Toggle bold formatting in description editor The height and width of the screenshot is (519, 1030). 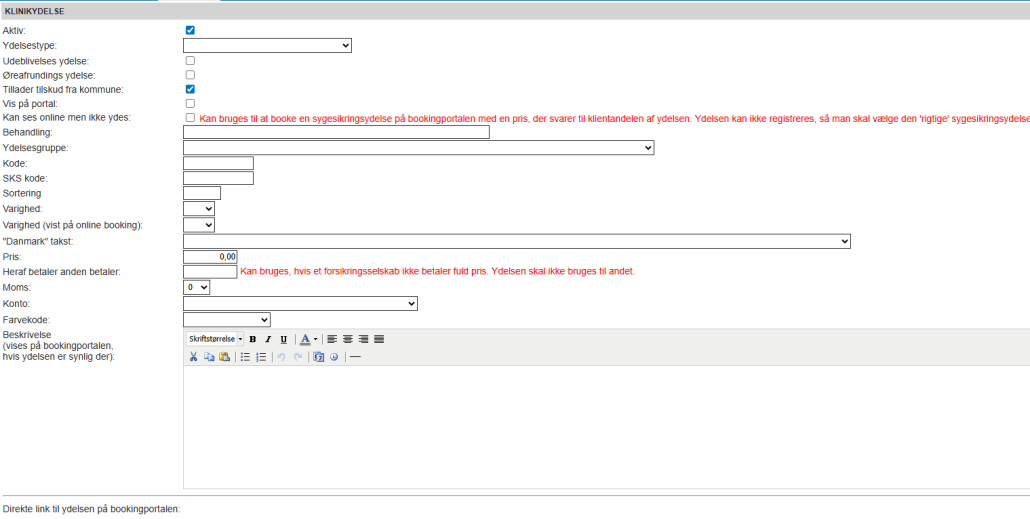point(253,339)
